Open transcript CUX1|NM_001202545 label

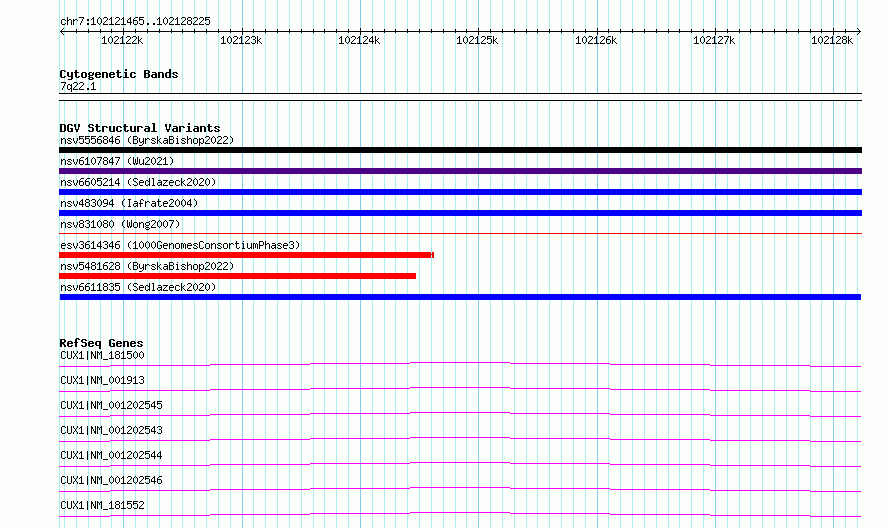(x=111, y=405)
